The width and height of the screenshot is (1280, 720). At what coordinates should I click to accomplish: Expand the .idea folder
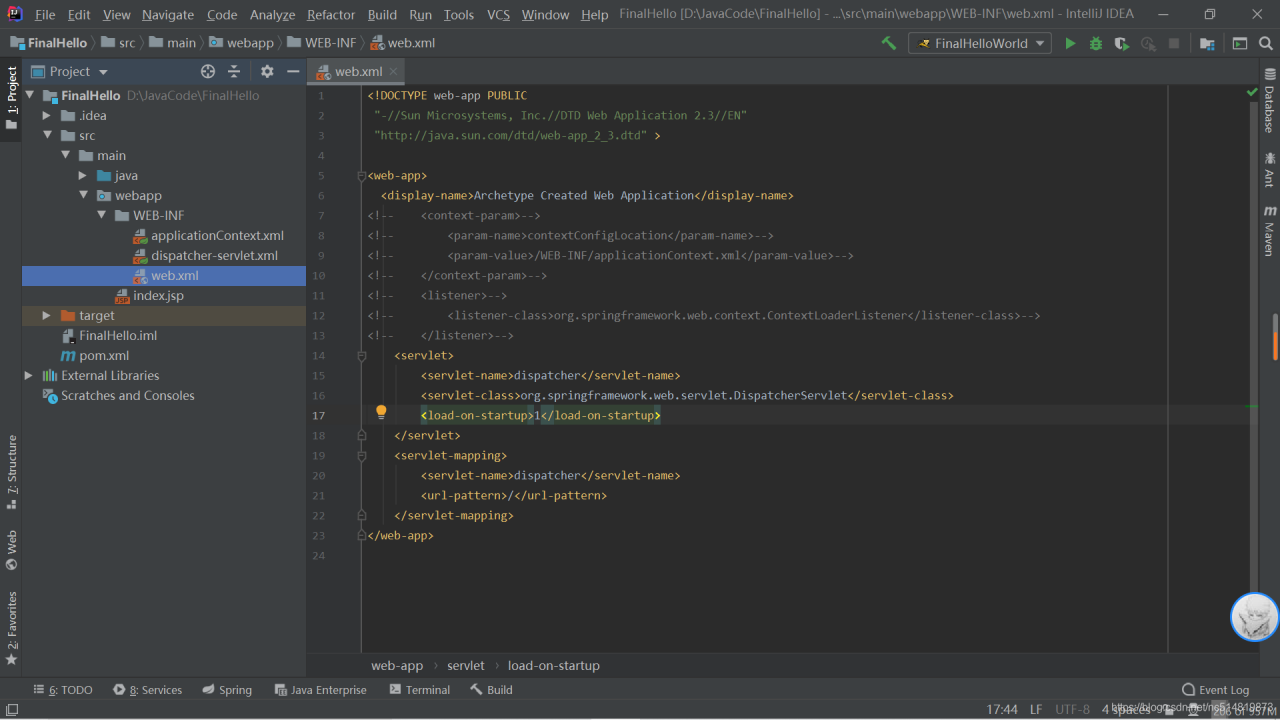coord(47,115)
